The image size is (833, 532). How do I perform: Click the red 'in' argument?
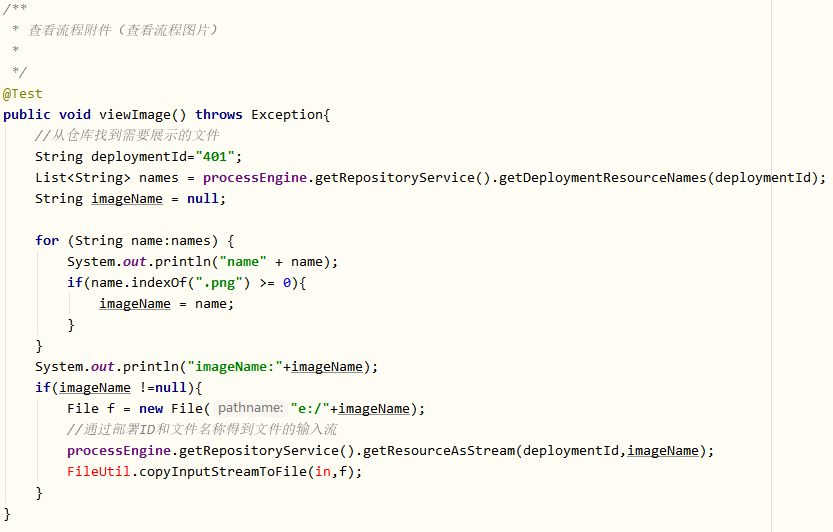[323, 471]
